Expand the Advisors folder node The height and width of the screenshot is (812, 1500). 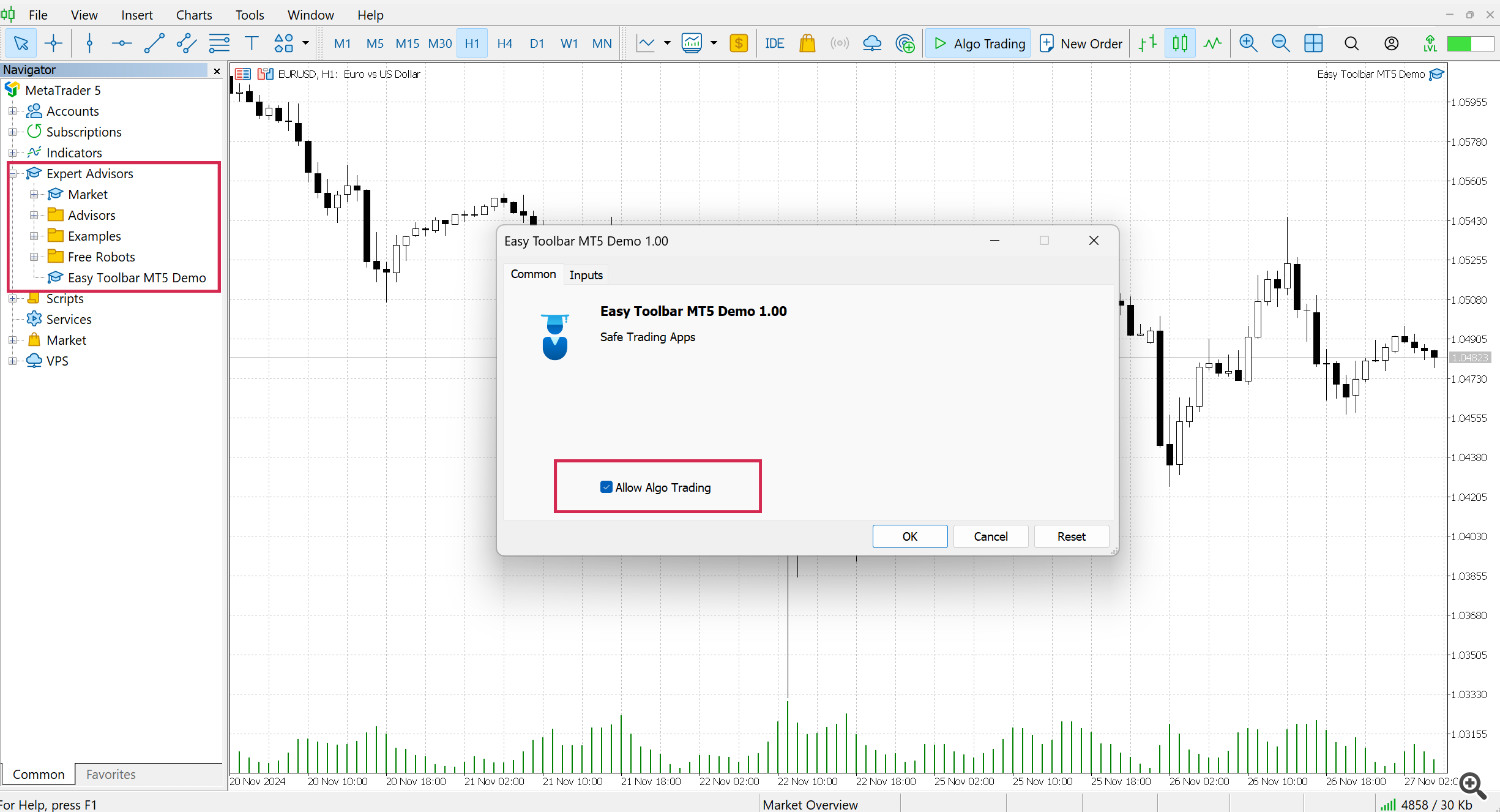34,215
